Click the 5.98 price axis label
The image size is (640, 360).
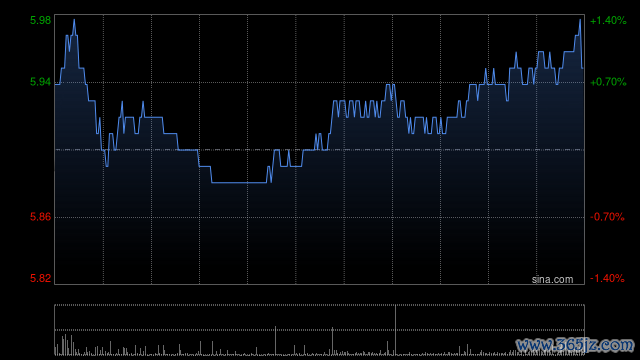(40, 20)
